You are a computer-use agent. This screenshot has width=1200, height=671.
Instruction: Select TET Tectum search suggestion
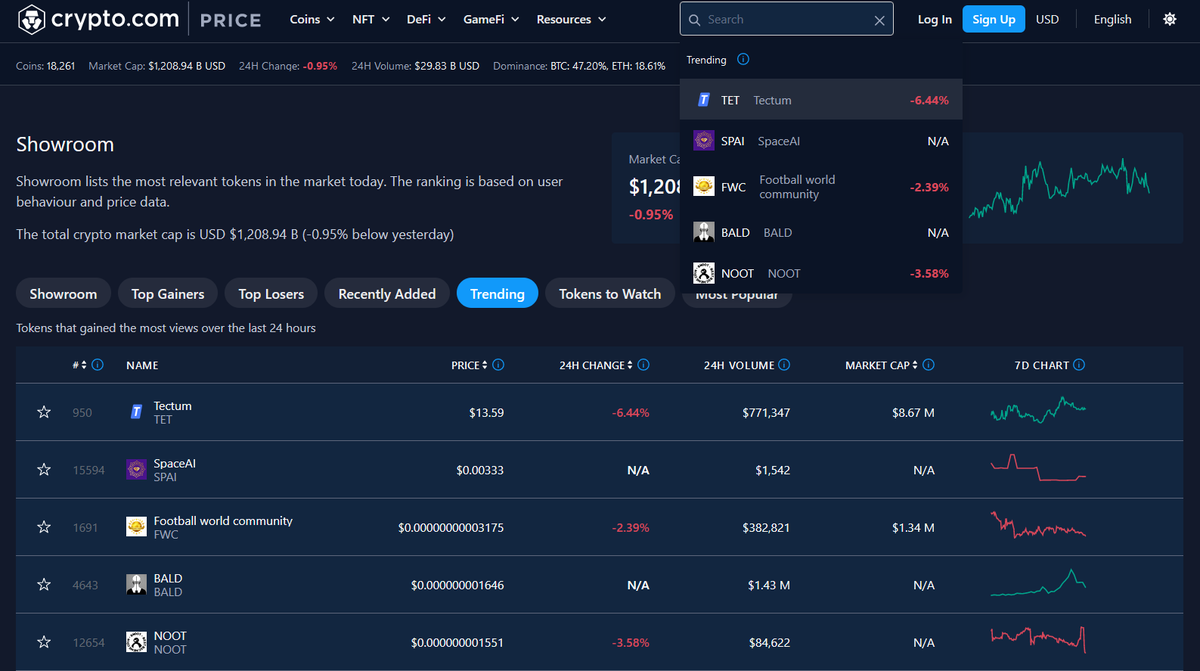tap(821, 100)
